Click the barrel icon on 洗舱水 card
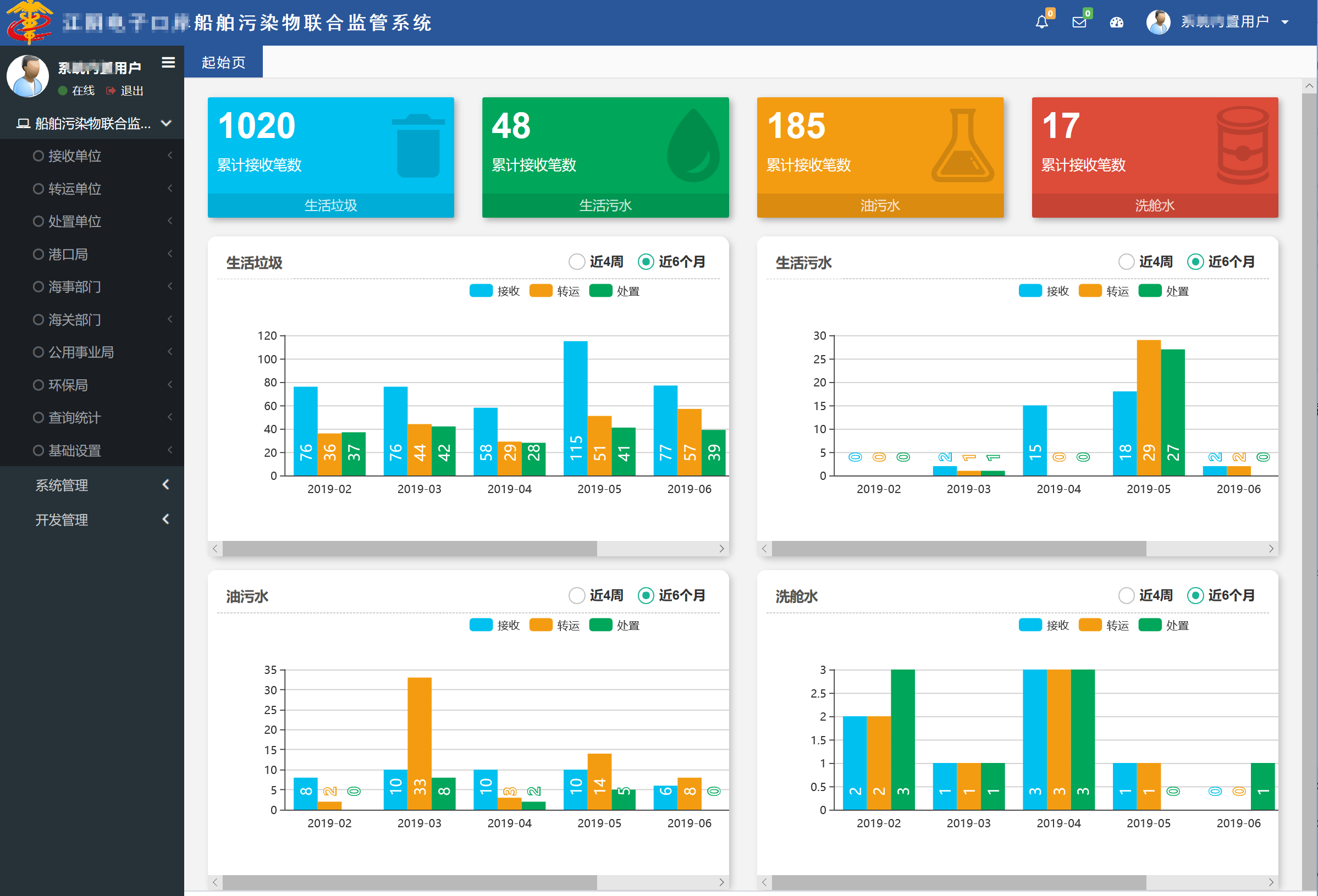 click(1243, 145)
